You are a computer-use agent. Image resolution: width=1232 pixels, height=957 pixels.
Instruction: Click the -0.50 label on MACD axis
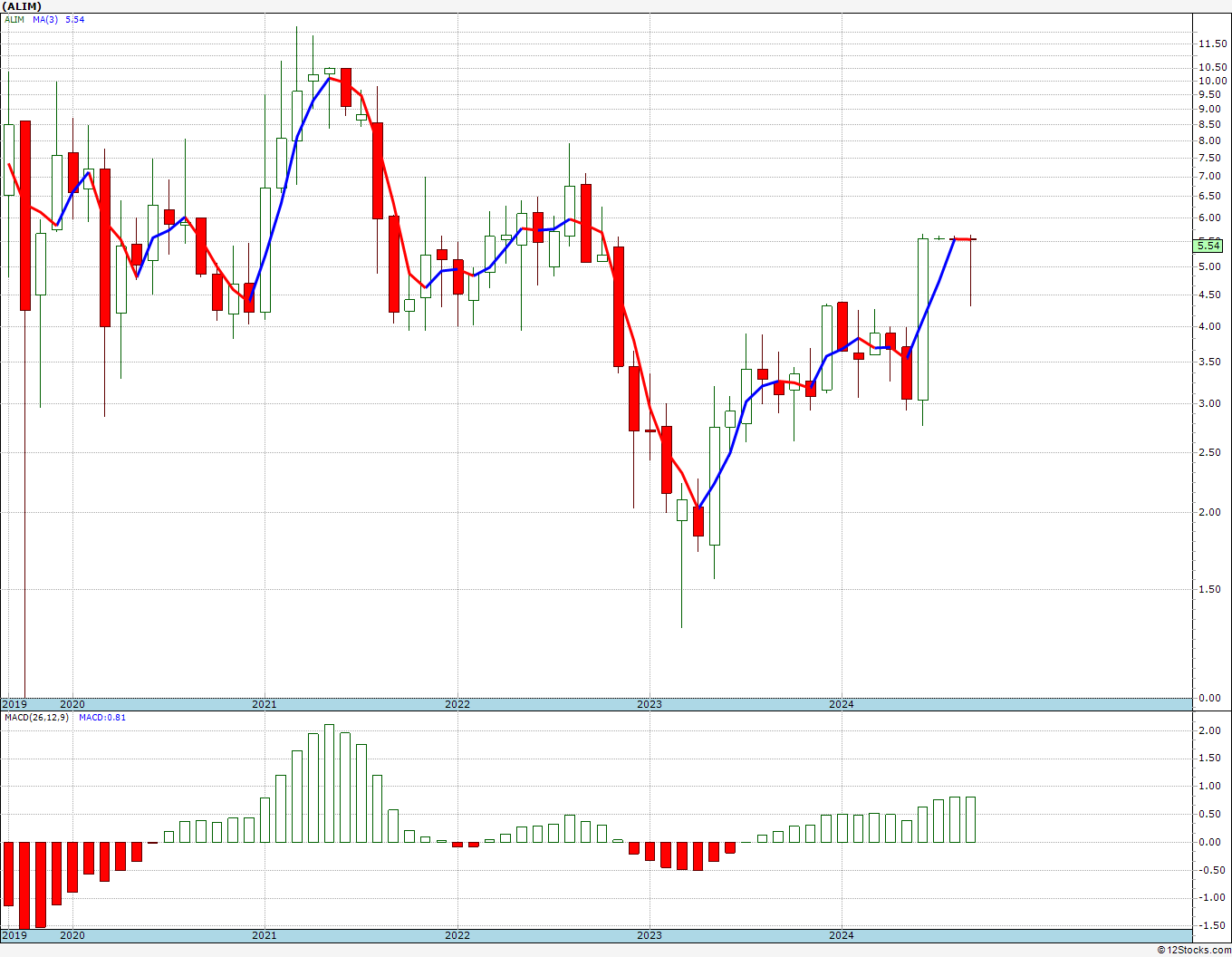1210,870
